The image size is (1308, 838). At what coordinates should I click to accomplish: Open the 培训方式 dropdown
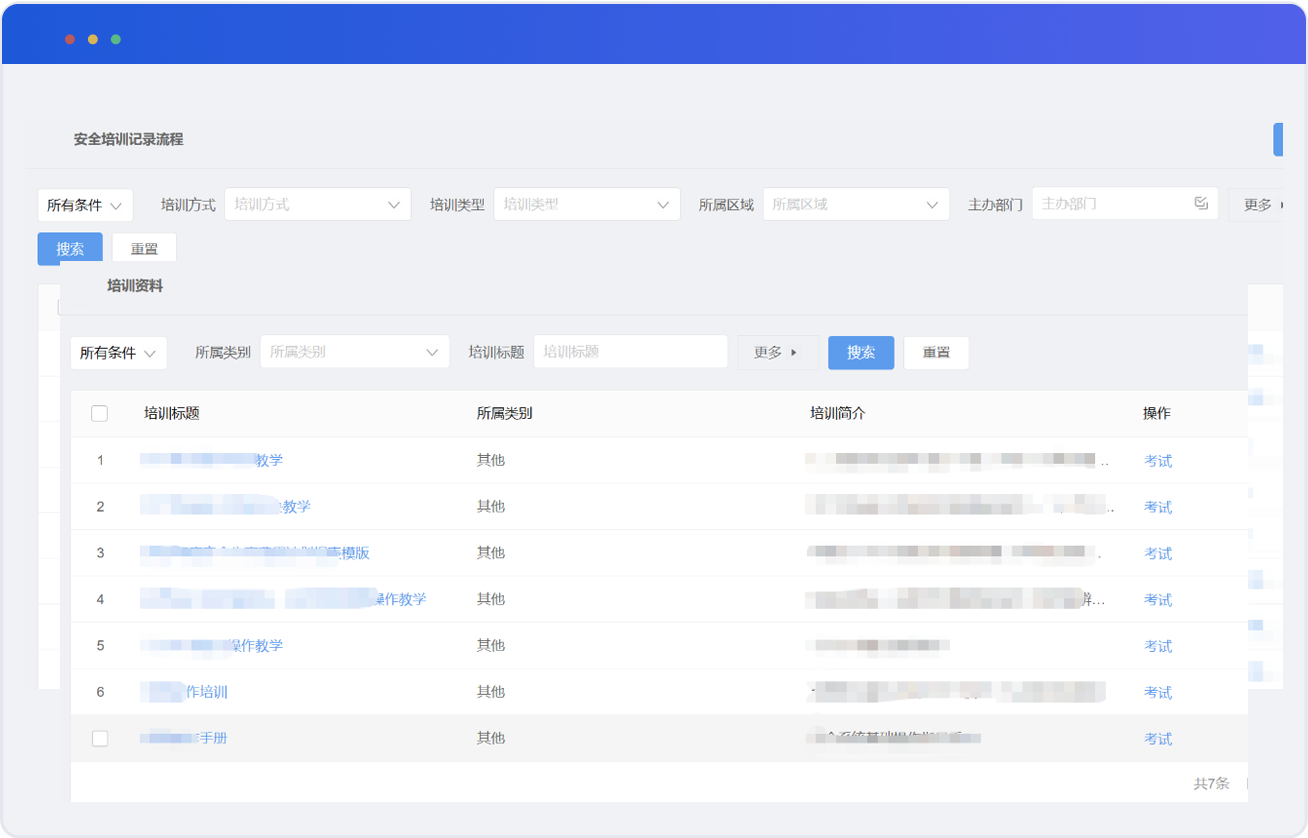pos(317,204)
